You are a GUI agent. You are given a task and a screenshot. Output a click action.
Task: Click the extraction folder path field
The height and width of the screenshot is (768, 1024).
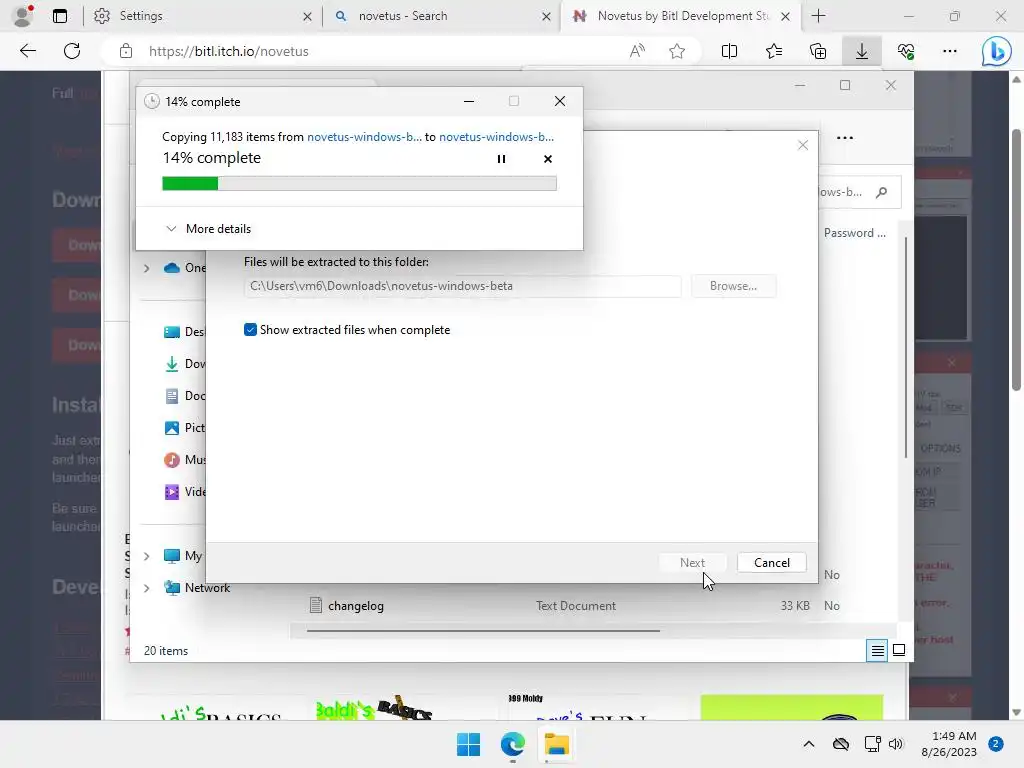pos(462,286)
